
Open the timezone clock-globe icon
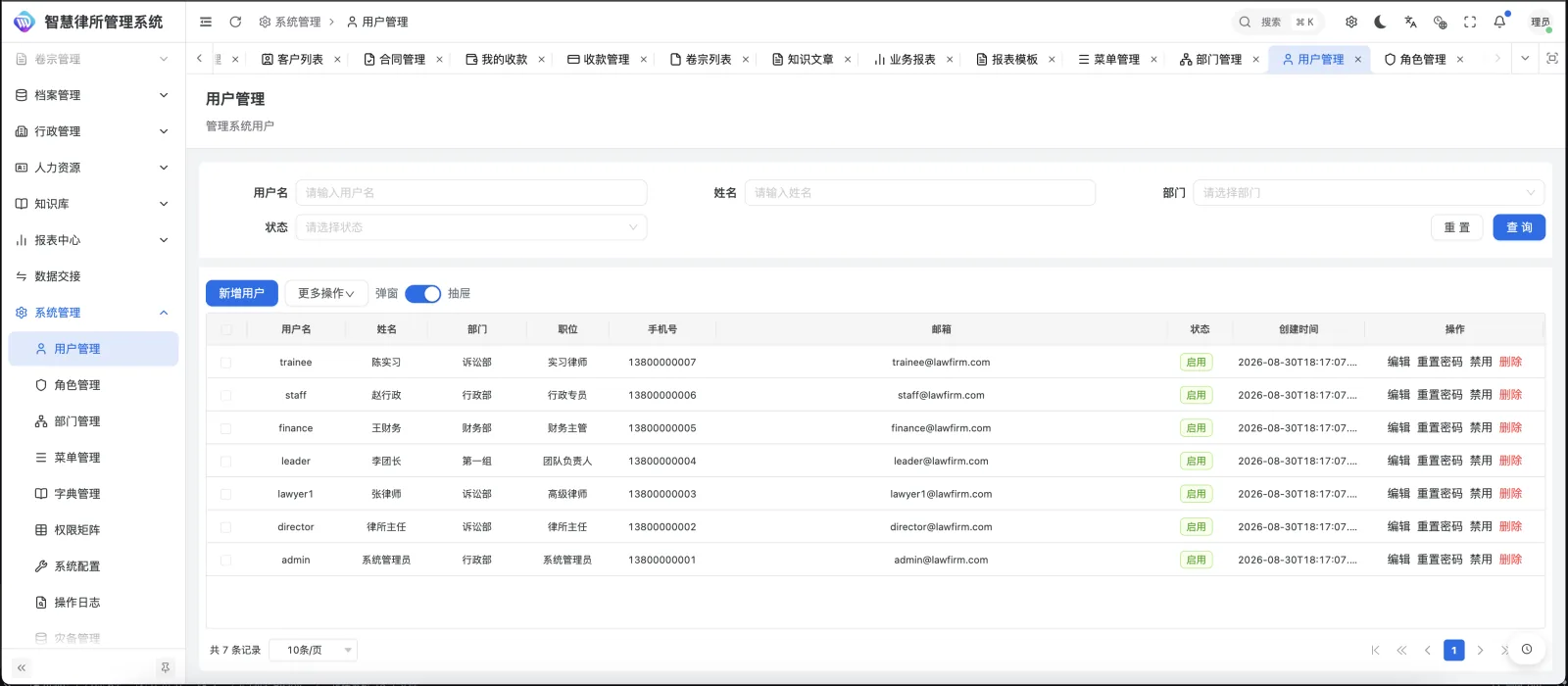tap(1440, 22)
